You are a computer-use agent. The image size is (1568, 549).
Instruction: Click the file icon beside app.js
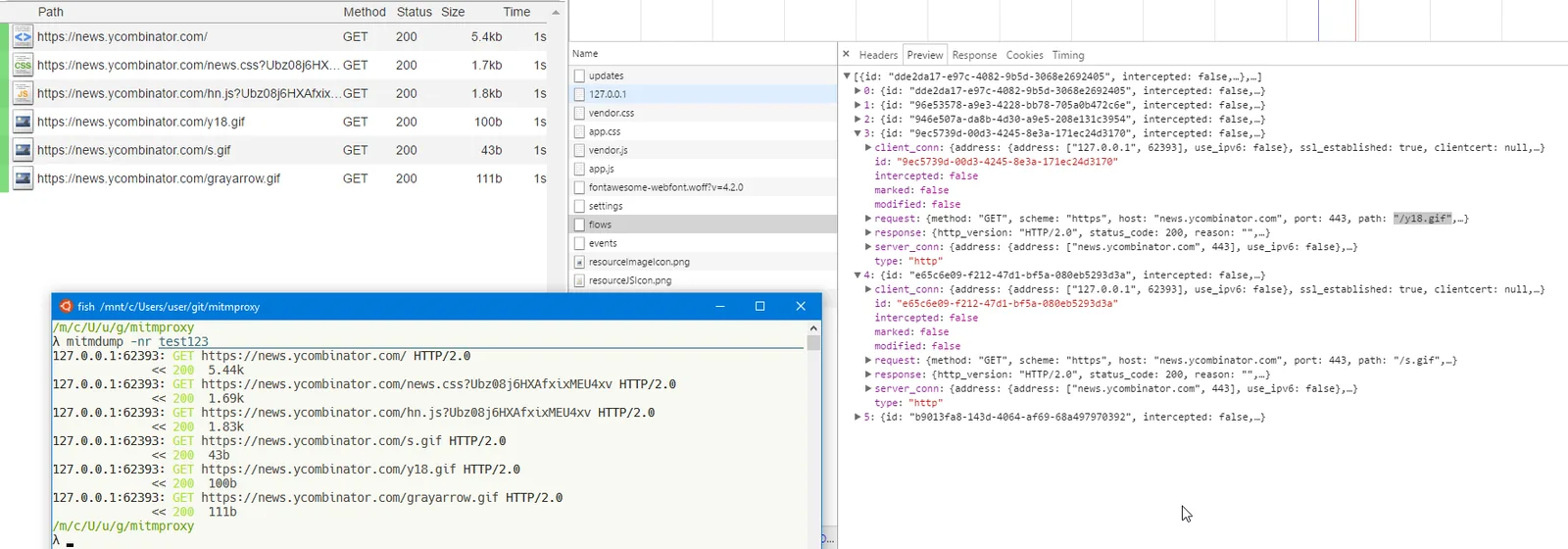point(579,169)
